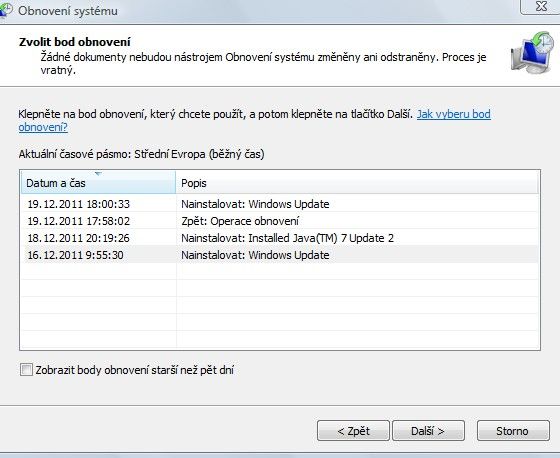Click the System Restore title bar icon
560x458 pixels.
point(5,10)
